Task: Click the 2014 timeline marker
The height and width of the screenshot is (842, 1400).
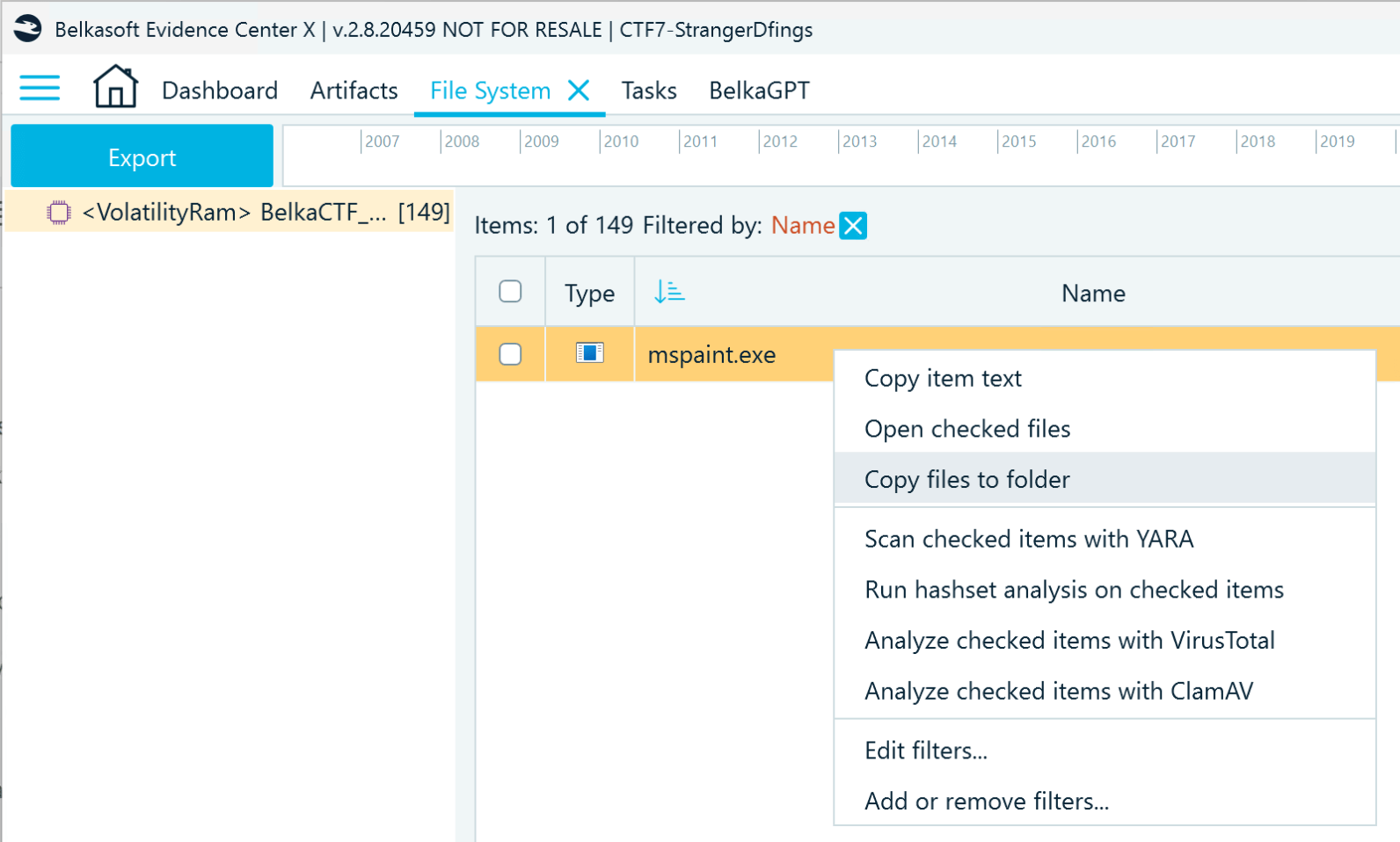Action: [939, 142]
